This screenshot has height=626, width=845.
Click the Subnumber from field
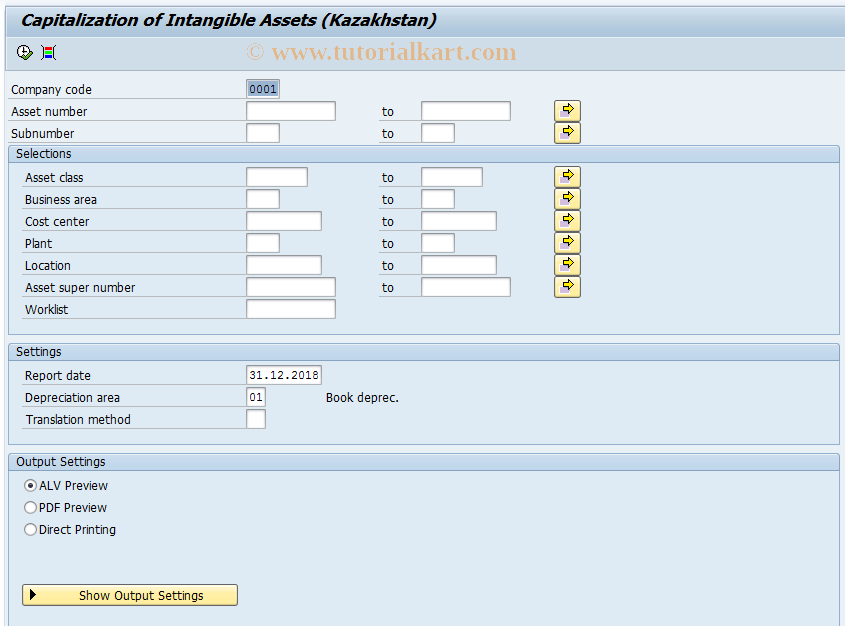pos(263,133)
